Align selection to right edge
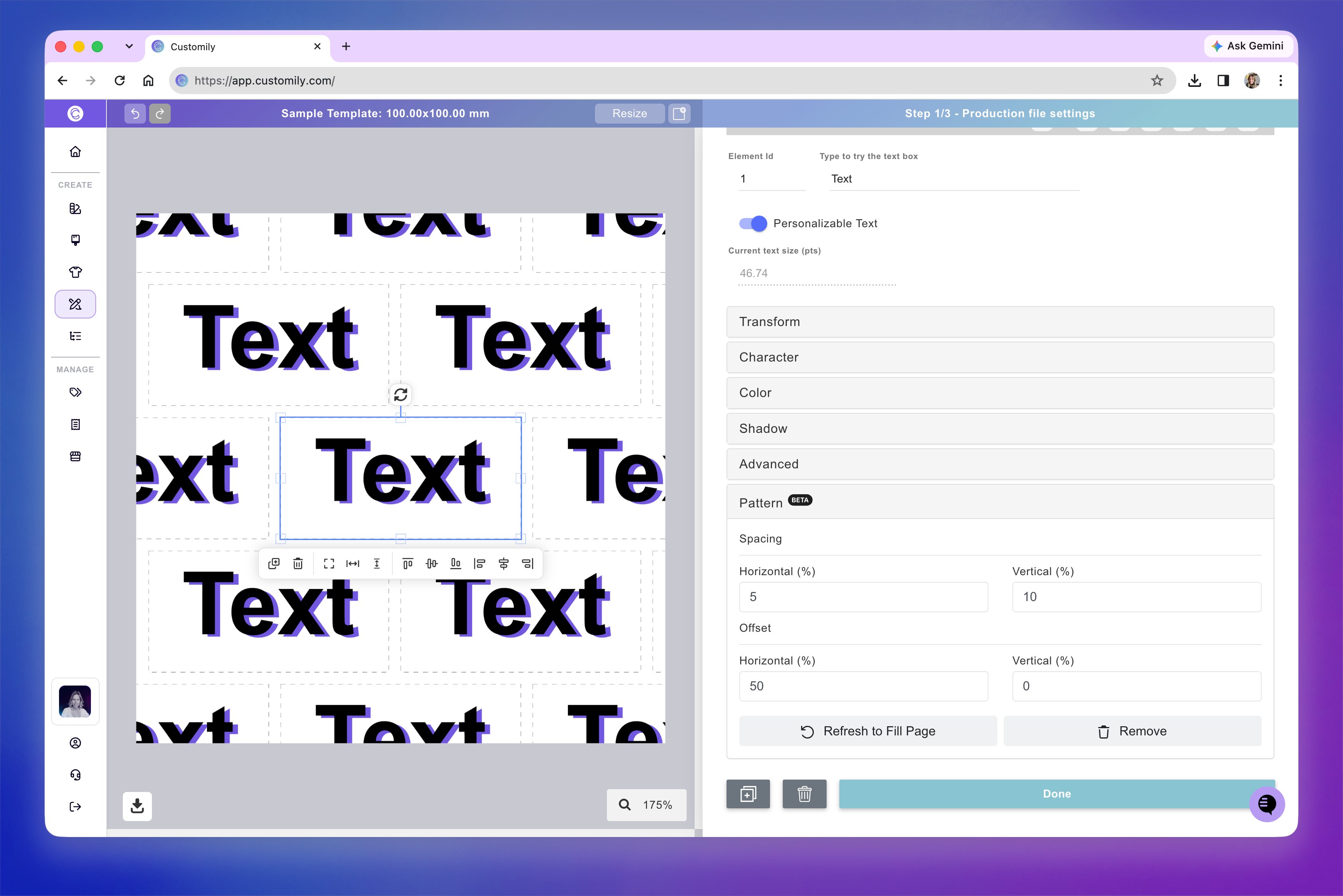Image resolution: width=1343 pixels, height=896 pixels. (x=528, y=564)
